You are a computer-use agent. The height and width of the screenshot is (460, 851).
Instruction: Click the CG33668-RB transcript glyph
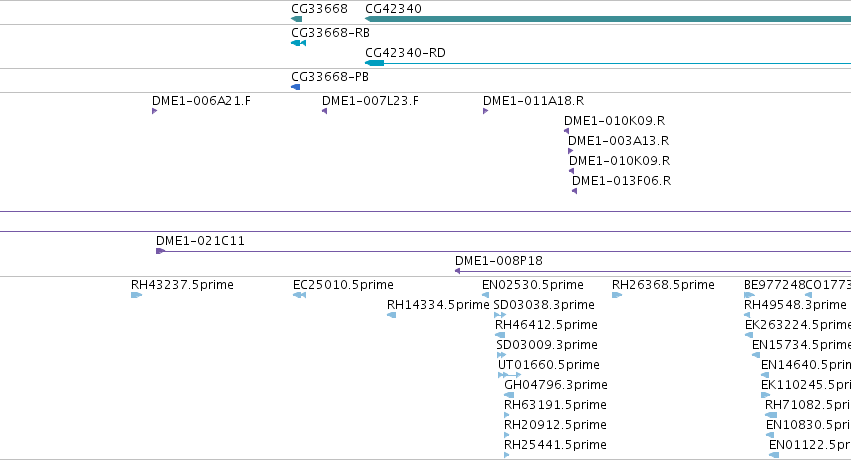(299, 43)
